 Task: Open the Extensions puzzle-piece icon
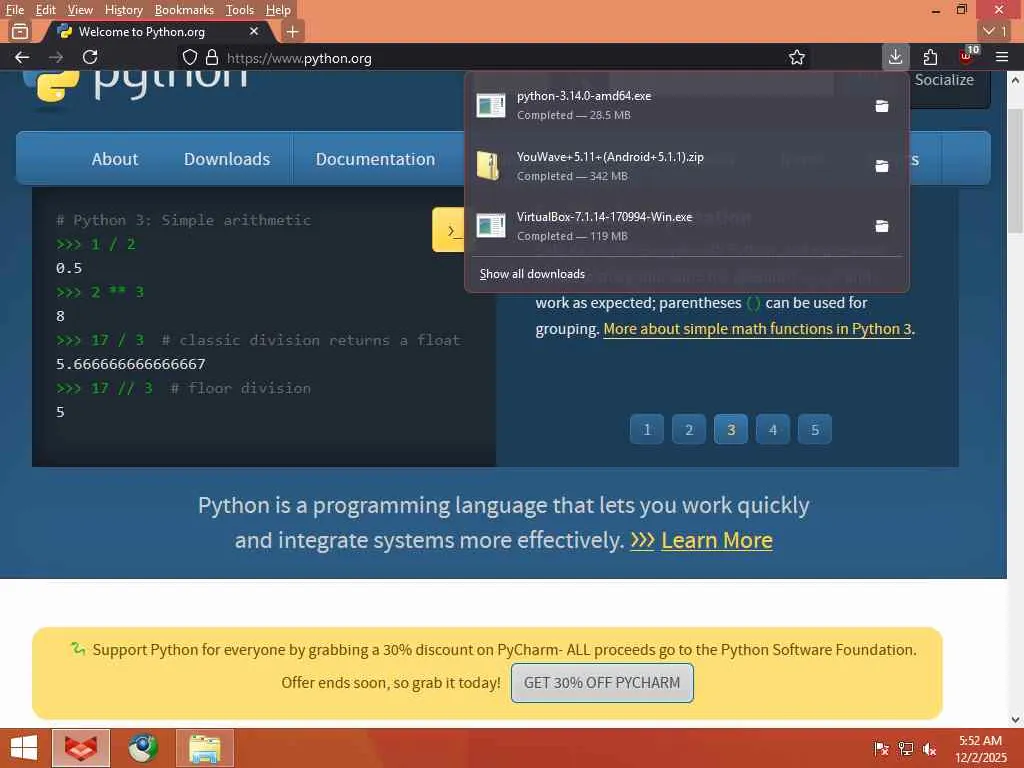[x=930, y=57]
